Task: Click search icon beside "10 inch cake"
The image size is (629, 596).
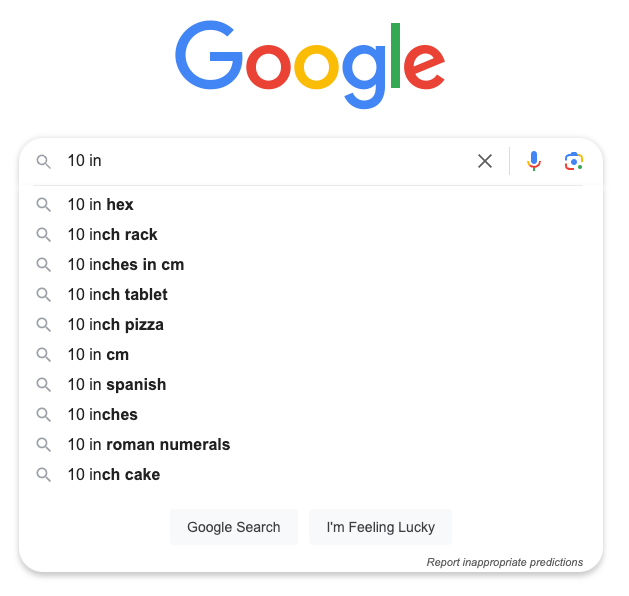Action: [44, 475]
